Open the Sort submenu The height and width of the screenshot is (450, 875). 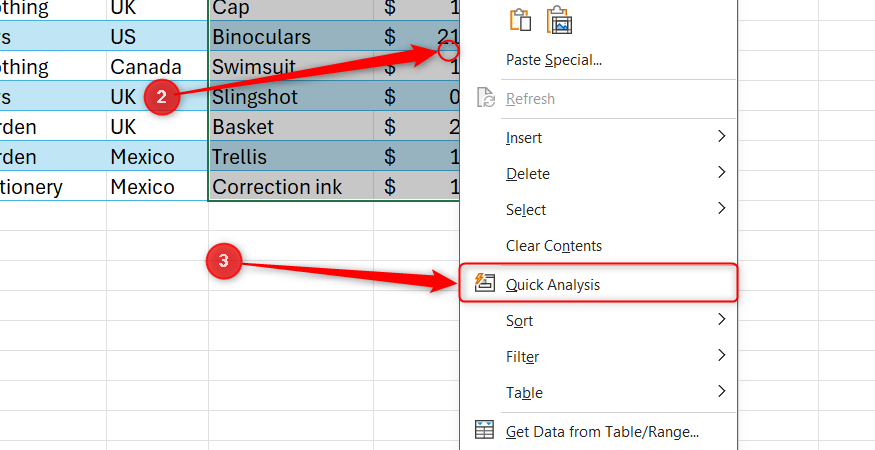(598, 320)
